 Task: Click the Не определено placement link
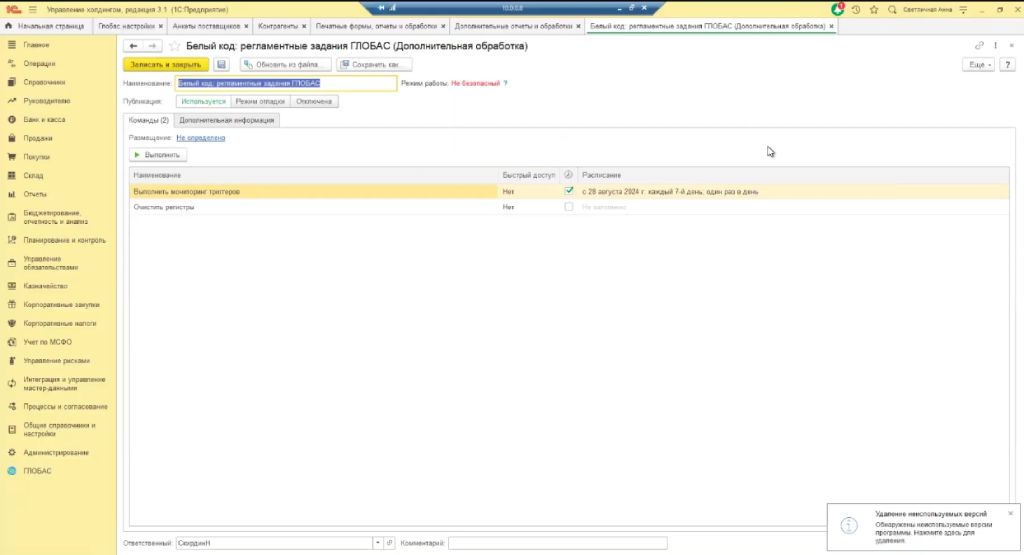(200, 138)
